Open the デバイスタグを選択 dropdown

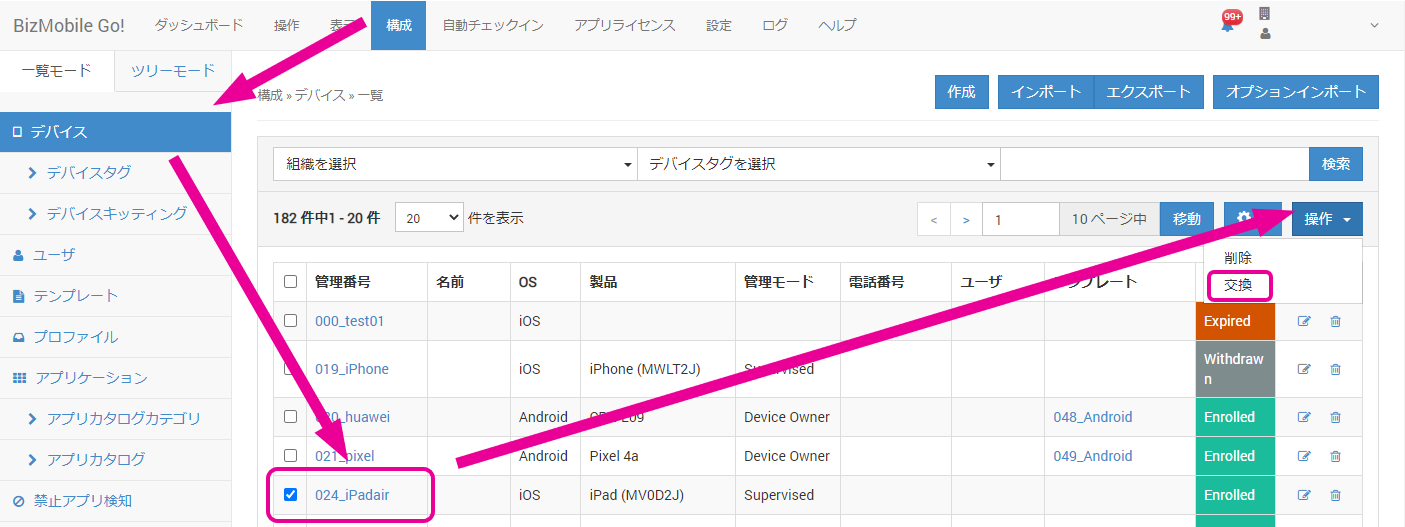(818, 164)
